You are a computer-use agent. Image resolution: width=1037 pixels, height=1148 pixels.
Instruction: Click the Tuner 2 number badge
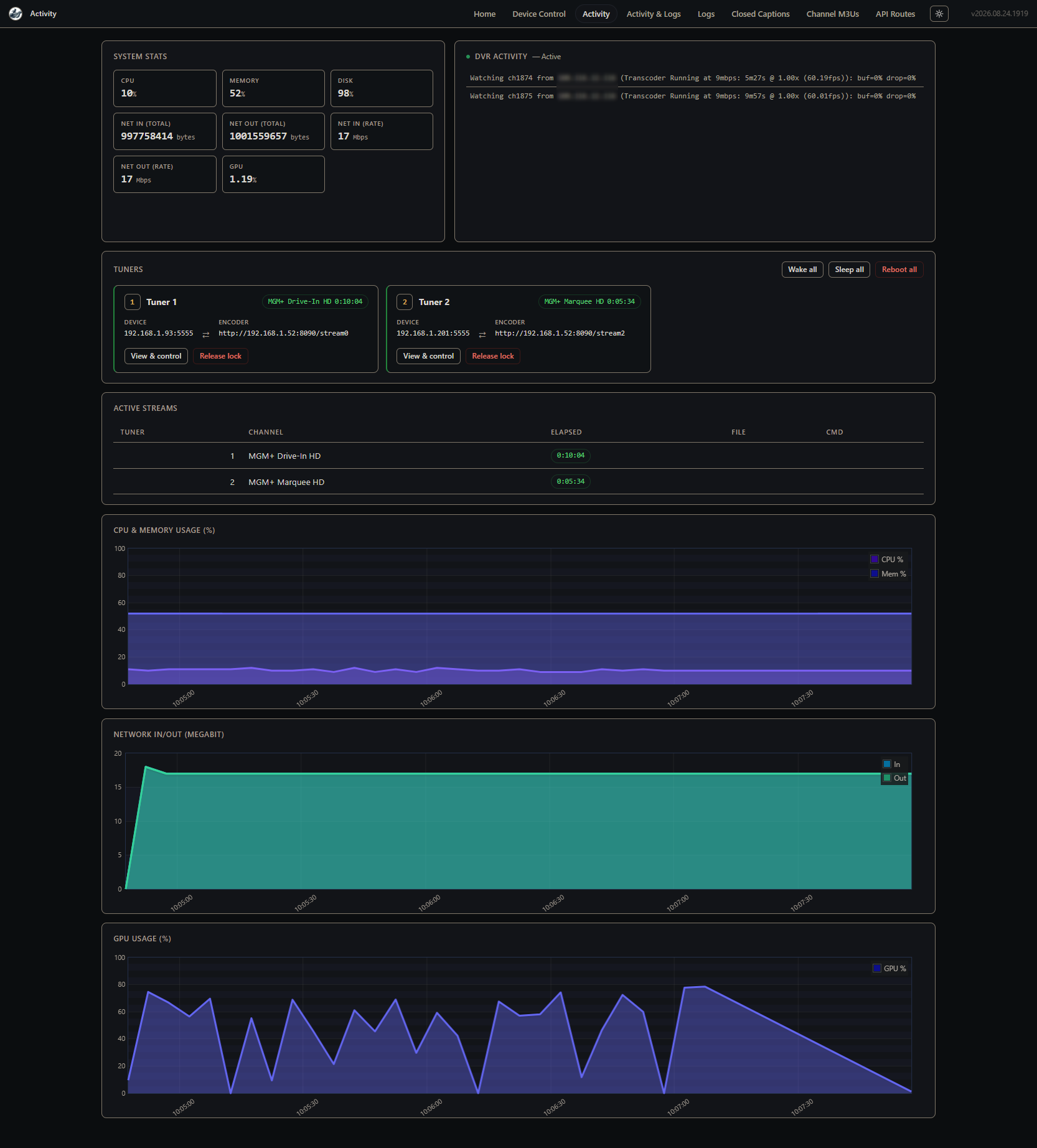coord(405,302)
